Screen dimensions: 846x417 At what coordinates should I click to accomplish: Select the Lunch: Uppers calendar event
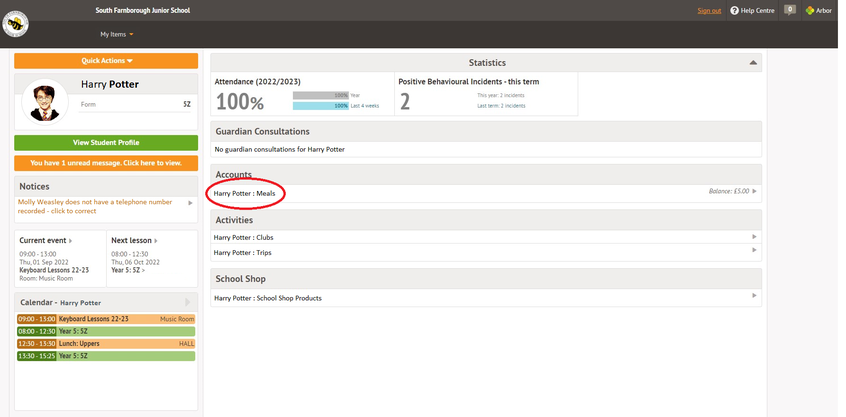[x=106, y=344]
